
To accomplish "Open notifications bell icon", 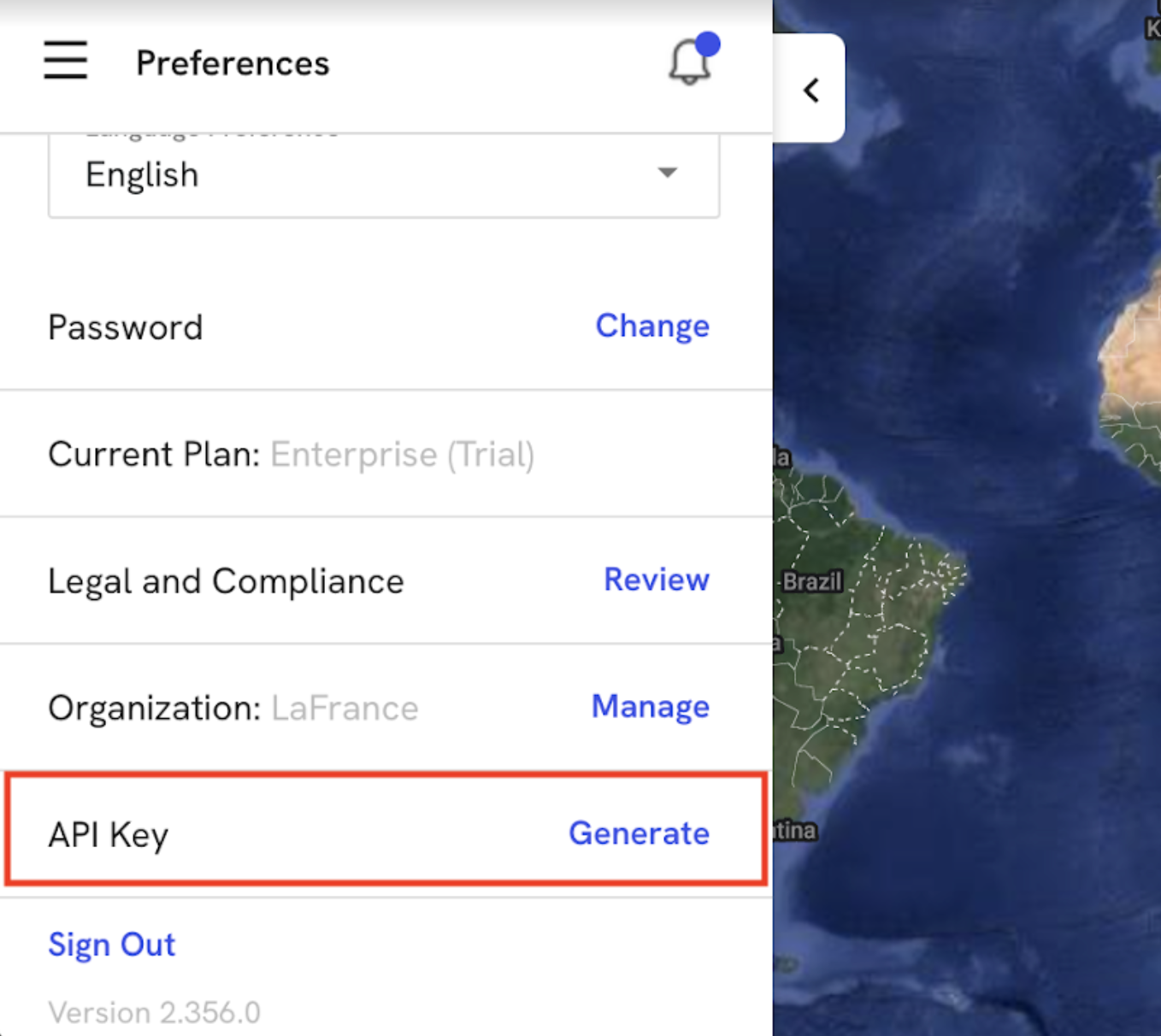I will tap(690, 62).
